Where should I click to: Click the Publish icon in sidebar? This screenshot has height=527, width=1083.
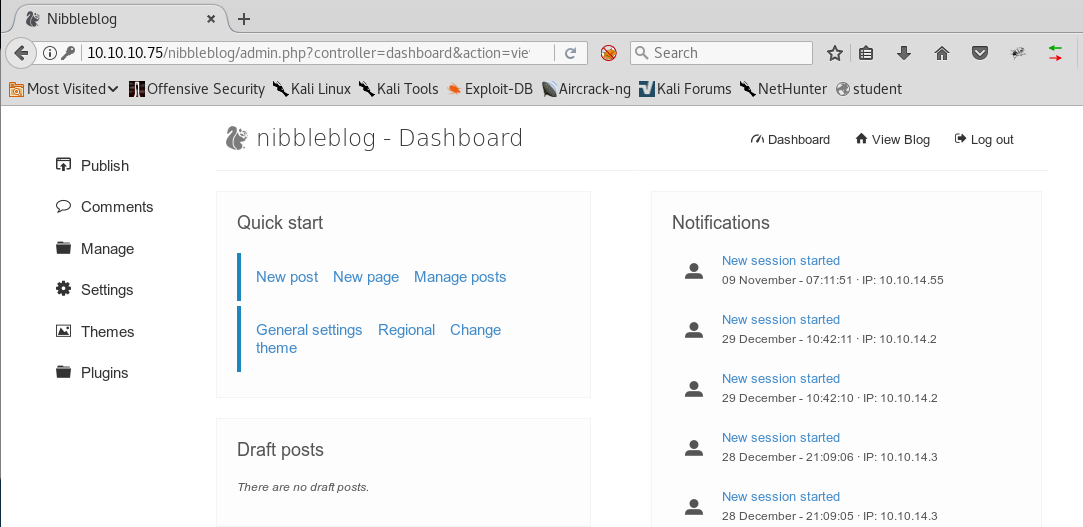(64, 165)
